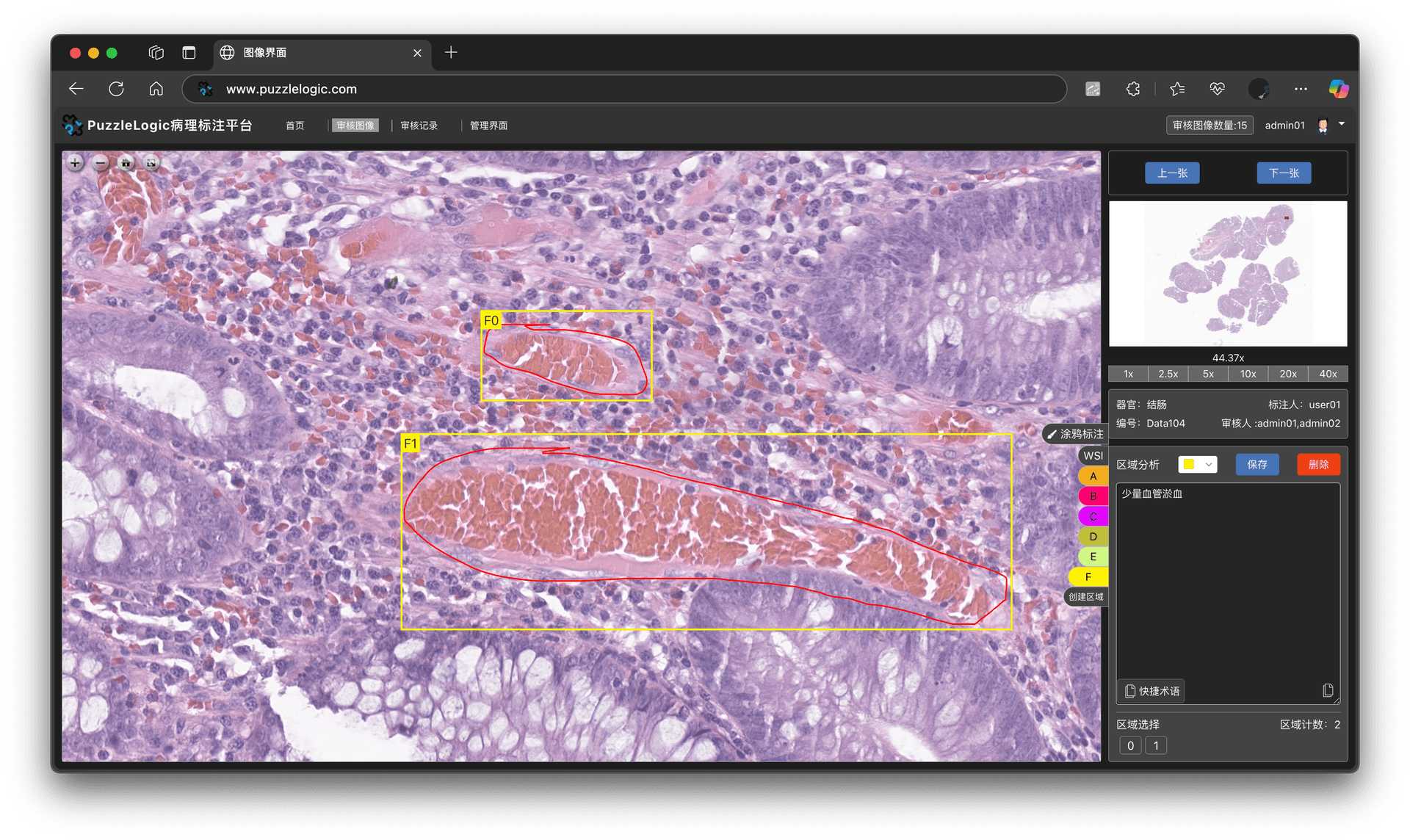The height and width of the screenshot is (840, 1410).
Task: Open the 管理界面 menu item
Action: pyautogui.click(x=488, y=126)
